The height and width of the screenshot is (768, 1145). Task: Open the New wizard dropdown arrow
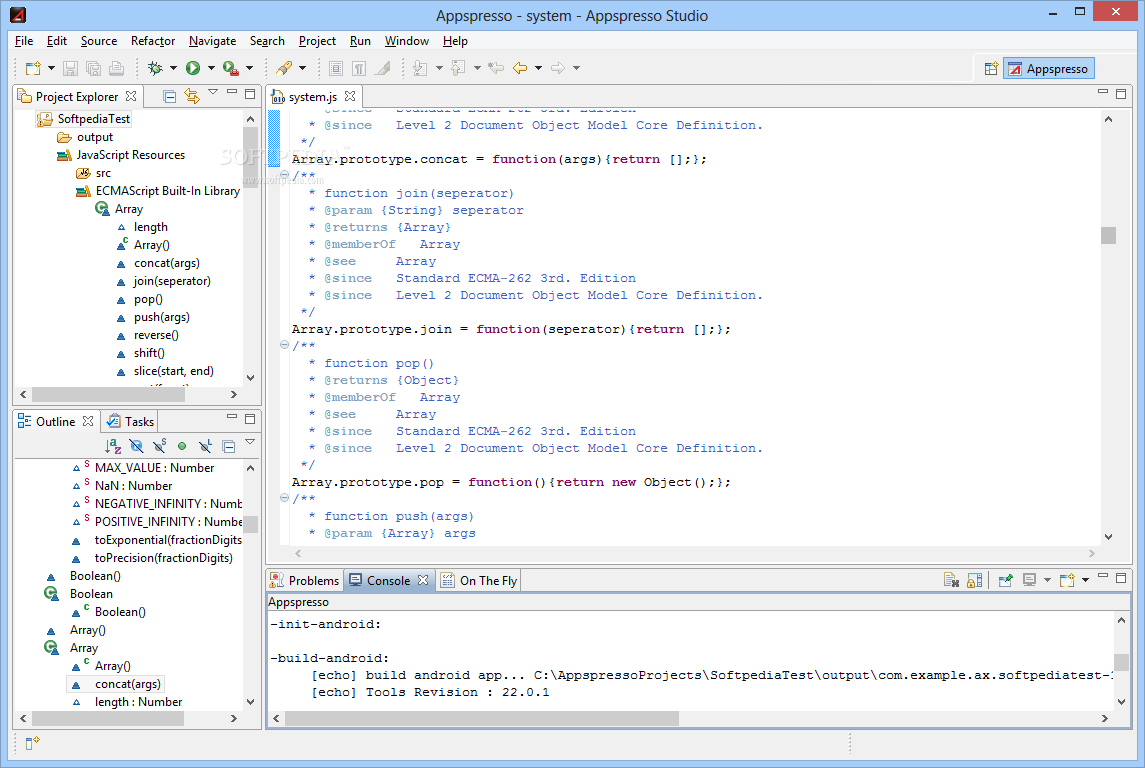[51, 68]
